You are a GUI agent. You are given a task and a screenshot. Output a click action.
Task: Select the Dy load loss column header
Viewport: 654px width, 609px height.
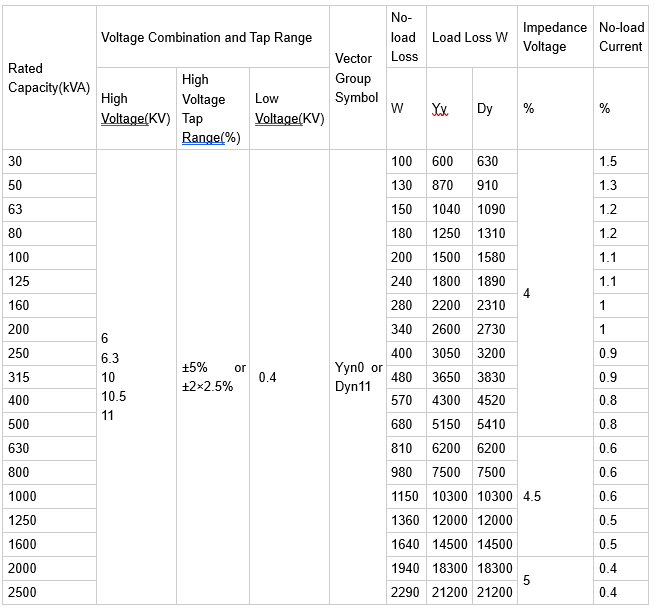(495, 108)
